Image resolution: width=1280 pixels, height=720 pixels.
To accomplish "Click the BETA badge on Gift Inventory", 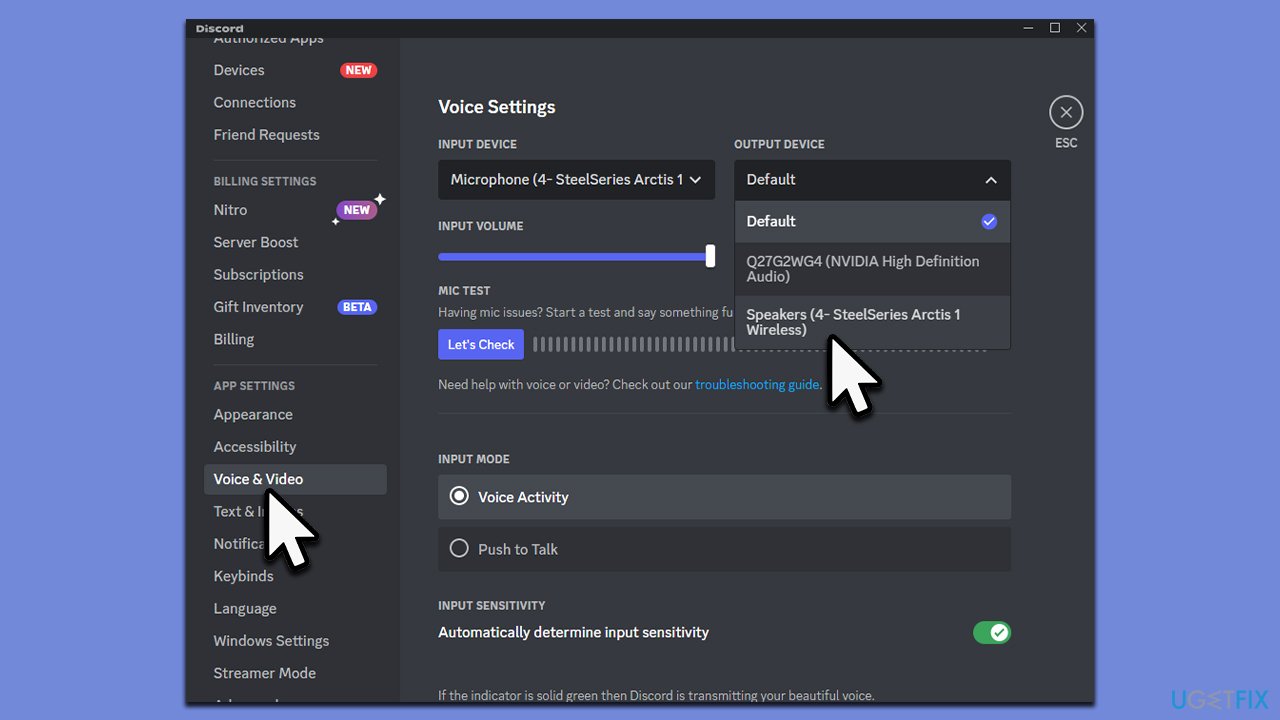I will (357, 307).
